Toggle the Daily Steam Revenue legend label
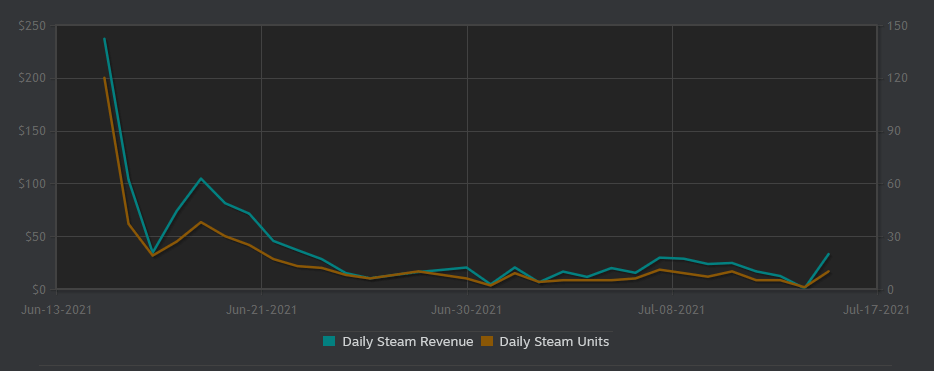Screen dimensions: 934x371 (x=407, y=342)
